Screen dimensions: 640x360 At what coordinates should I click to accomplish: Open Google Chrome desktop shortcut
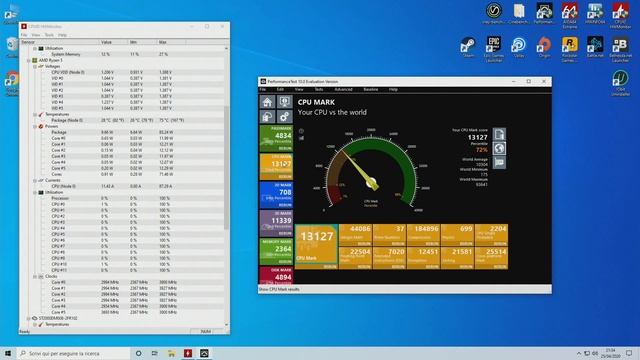[11, 84]
